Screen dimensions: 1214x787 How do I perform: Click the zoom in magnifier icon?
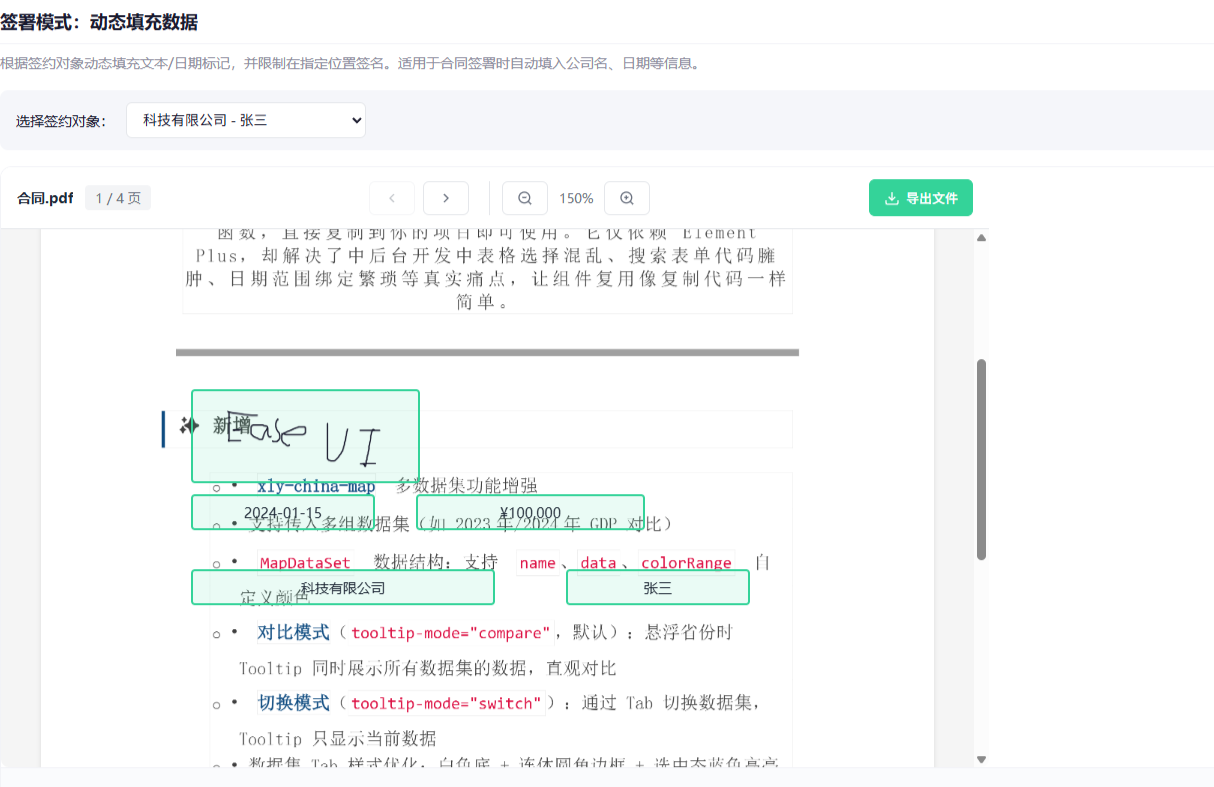627,198
